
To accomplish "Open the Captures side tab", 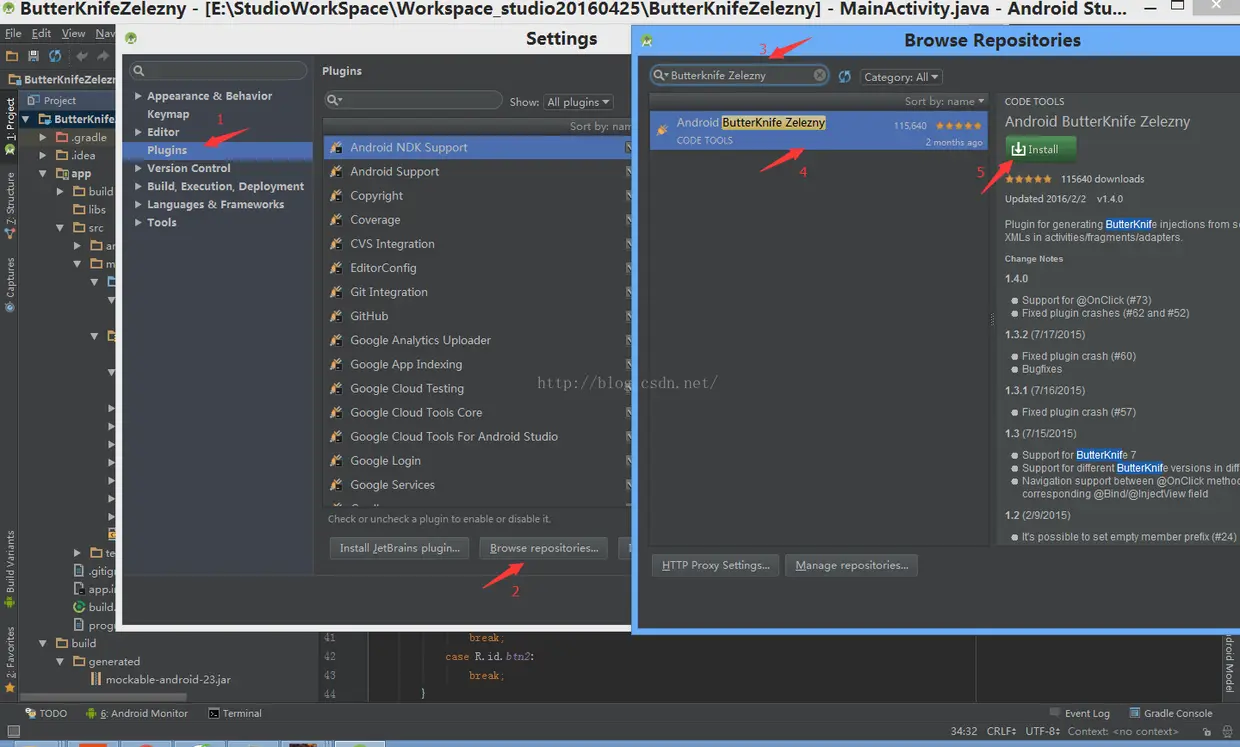I will 10,284.
